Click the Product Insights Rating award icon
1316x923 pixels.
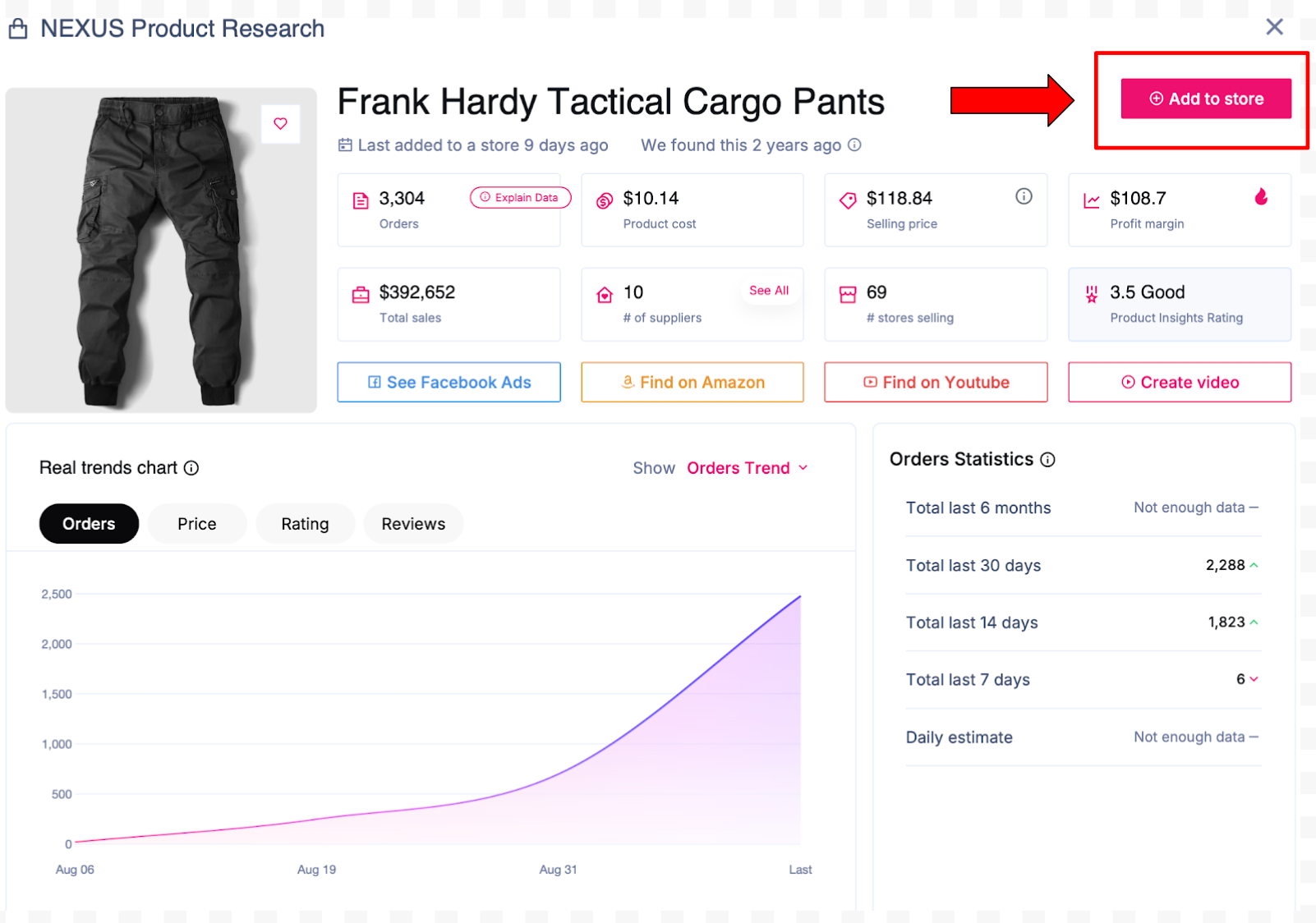coord(1091,294)
